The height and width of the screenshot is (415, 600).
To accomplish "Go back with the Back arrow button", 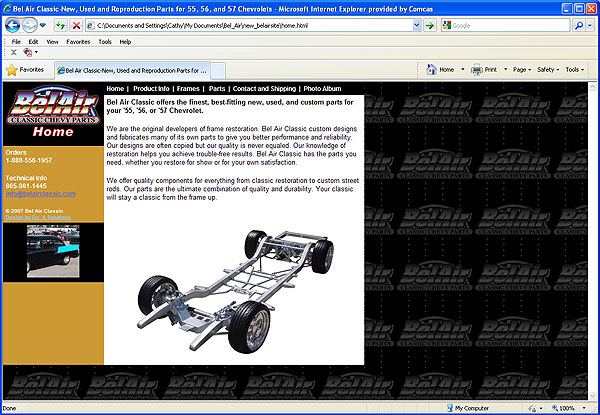I will pyautogui.click(x=13, y=26).
